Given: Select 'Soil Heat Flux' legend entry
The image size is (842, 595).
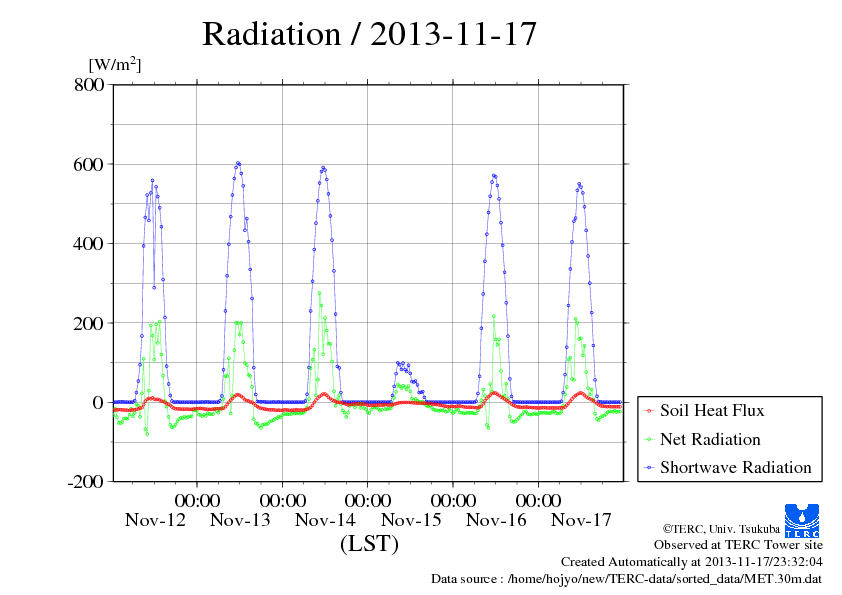Looking at the screenshot, I should tap(712, 410).
